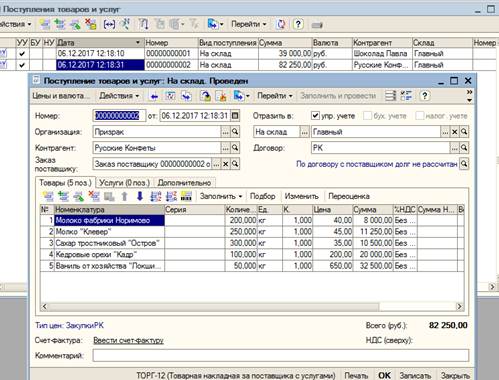This screenshot has height=380, width=499.
Task: Click the barcode scan icon in goods toolbar
Action: coord(186,196)
